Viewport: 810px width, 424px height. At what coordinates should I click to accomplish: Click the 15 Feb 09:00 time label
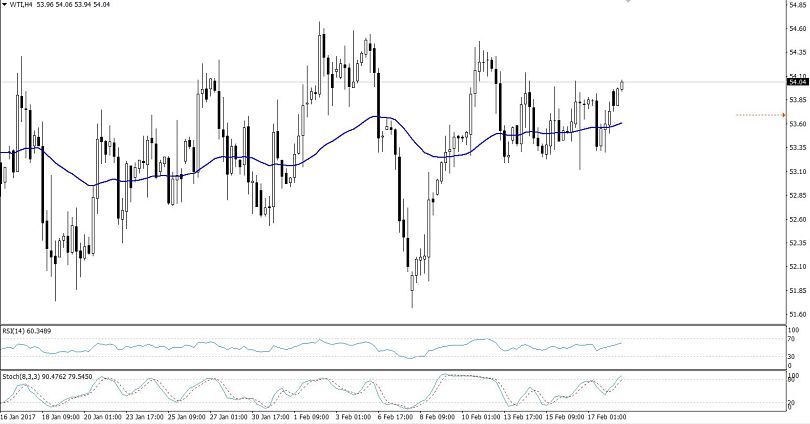[565, 417]
